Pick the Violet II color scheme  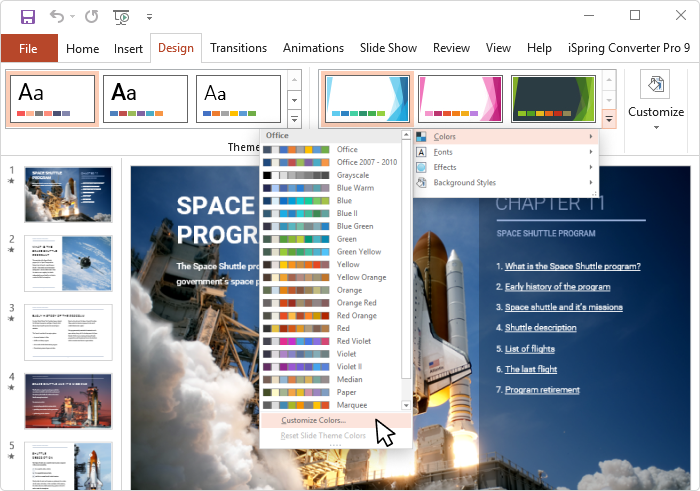click(x=330, y=366)
